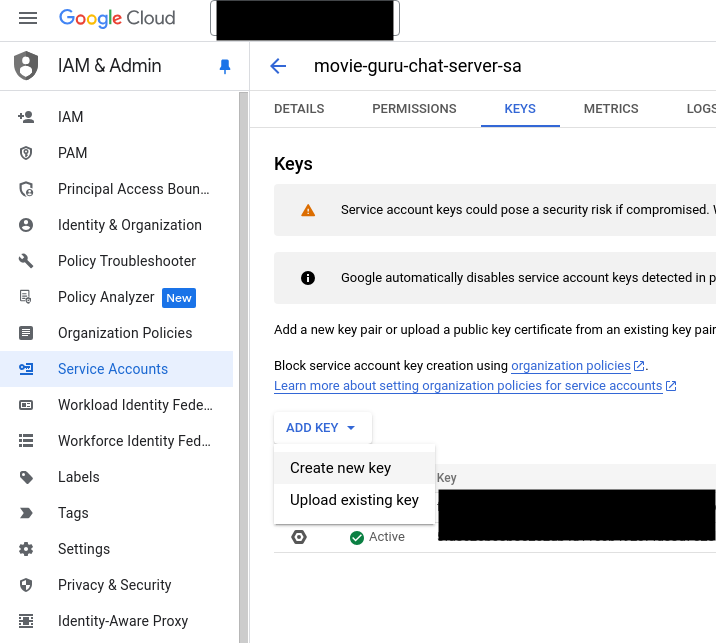Click the pin icon next to IAM & Admin
The image size is (716, 643).
click(224, 66)
